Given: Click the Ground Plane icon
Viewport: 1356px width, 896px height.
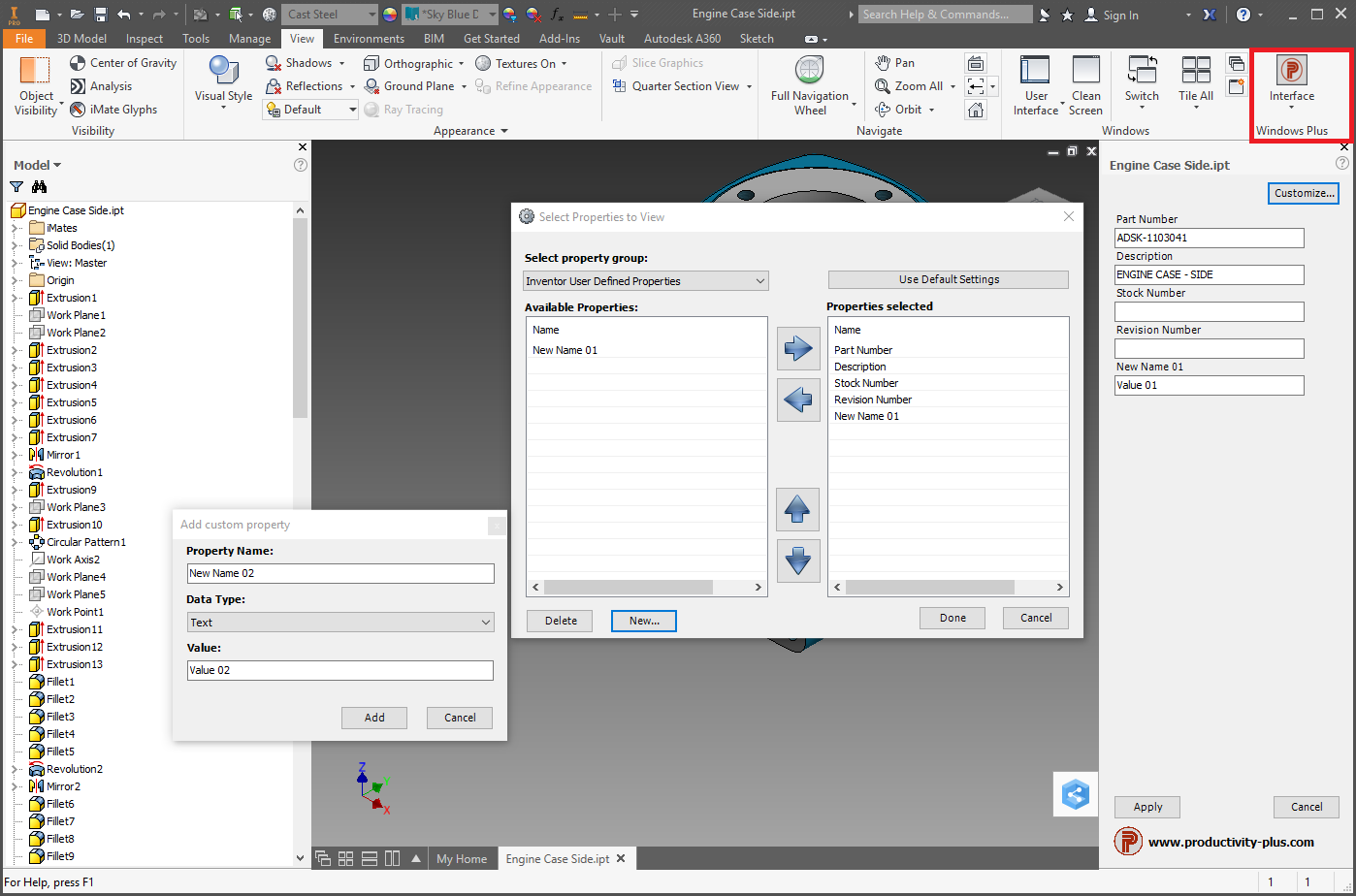Looking at the screenshot, I should (x=371, y=86).
